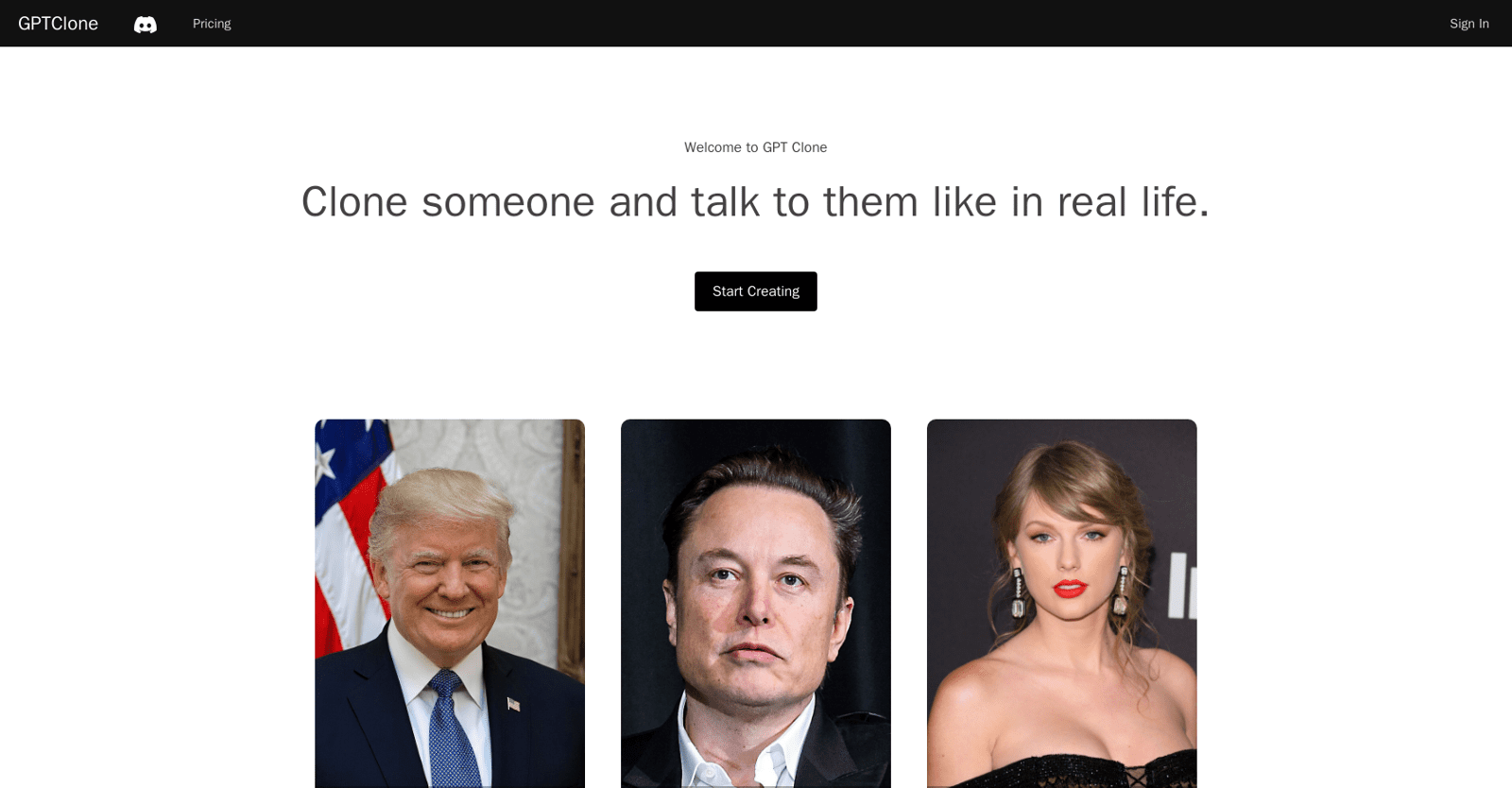Click the flag lapel pin on the navy suit

pos(513,704)
